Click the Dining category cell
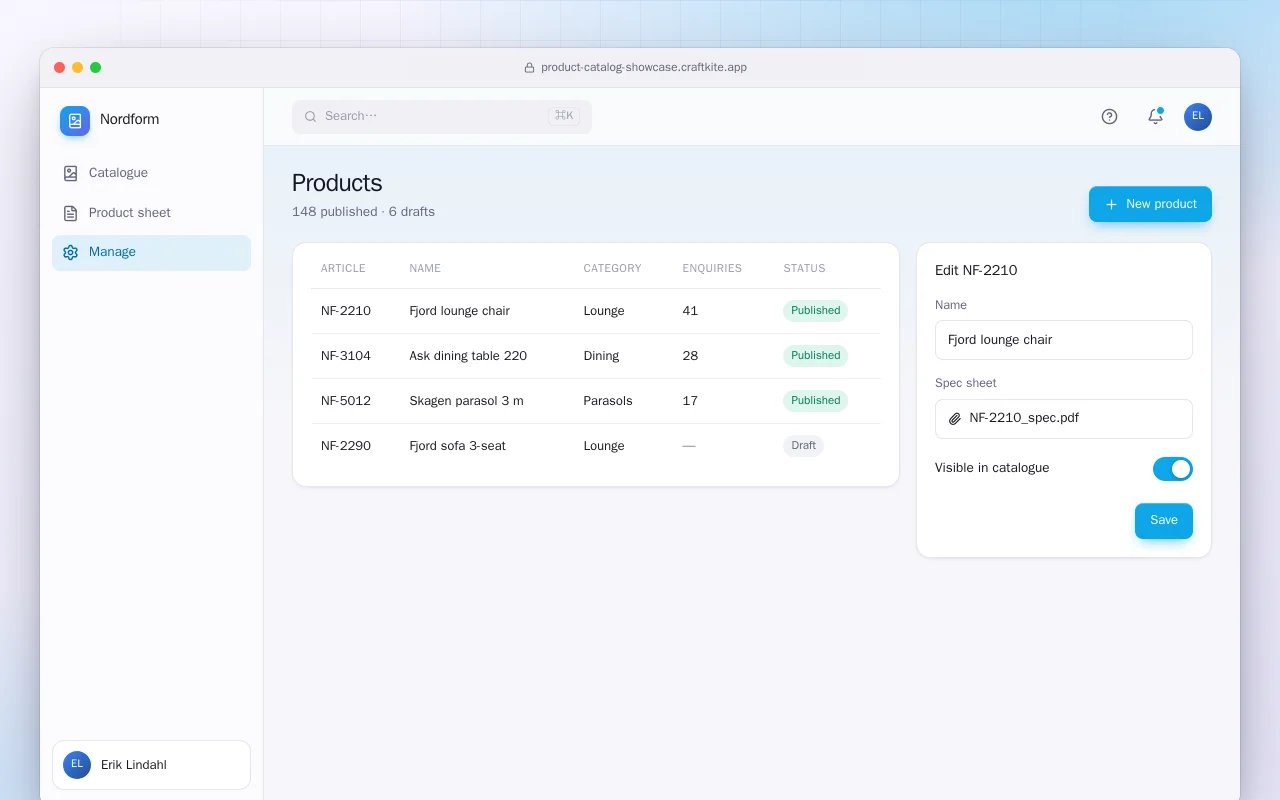The image size is (1280, 800). 601,356
